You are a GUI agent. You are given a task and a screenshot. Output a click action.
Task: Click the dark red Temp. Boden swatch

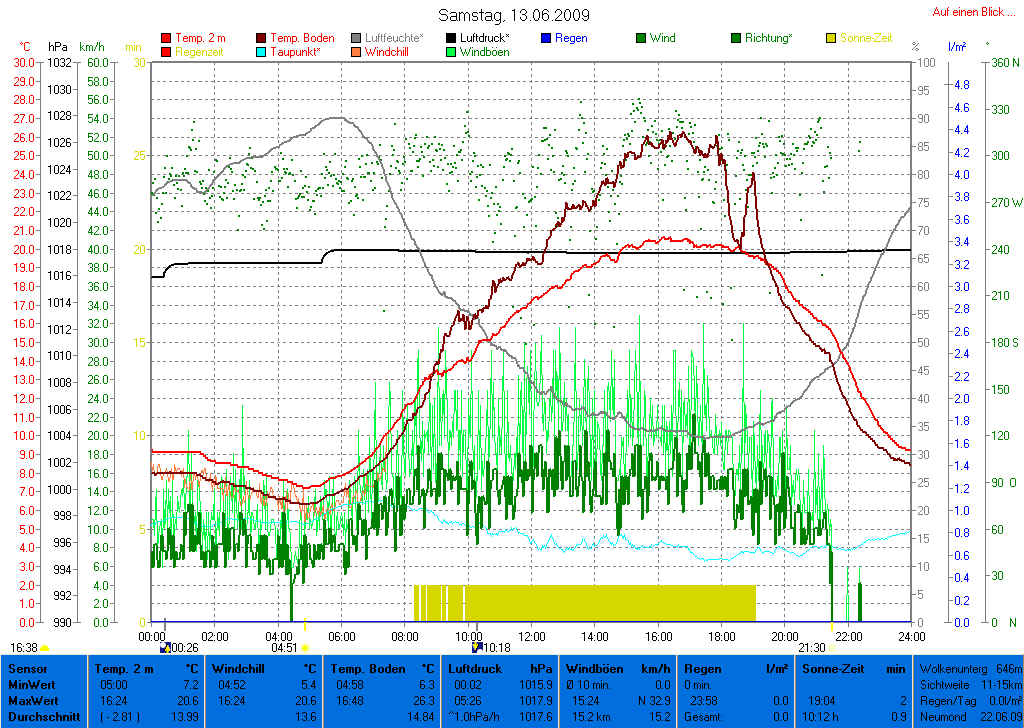point(262,38)
